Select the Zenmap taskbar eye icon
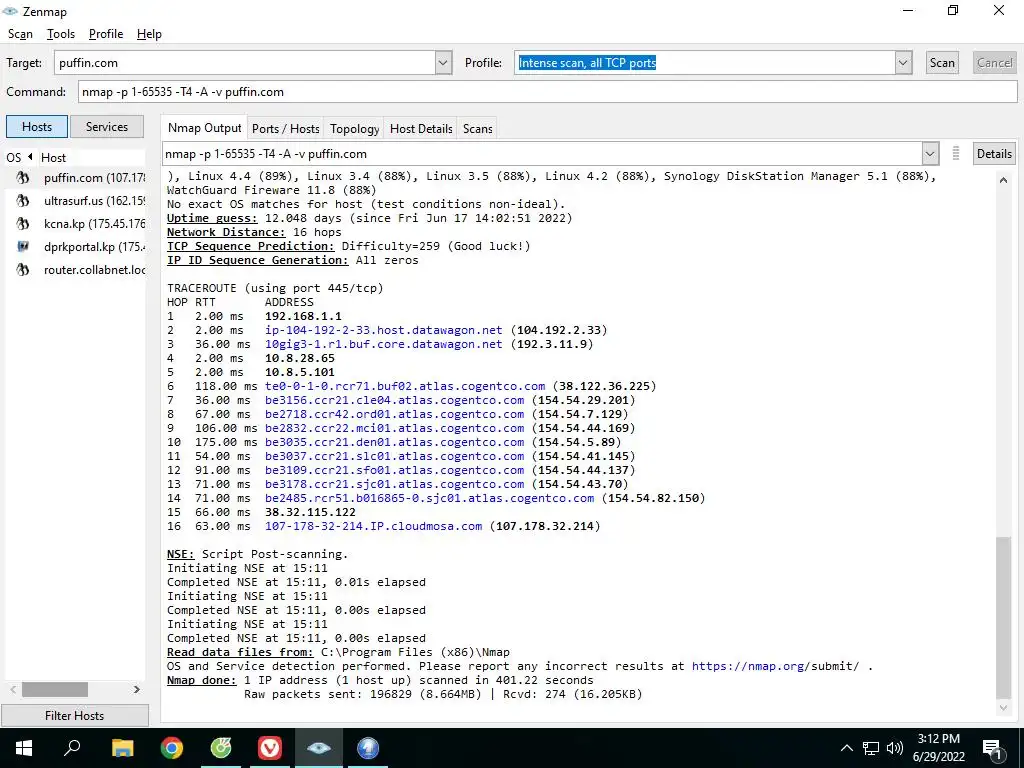 319,748
